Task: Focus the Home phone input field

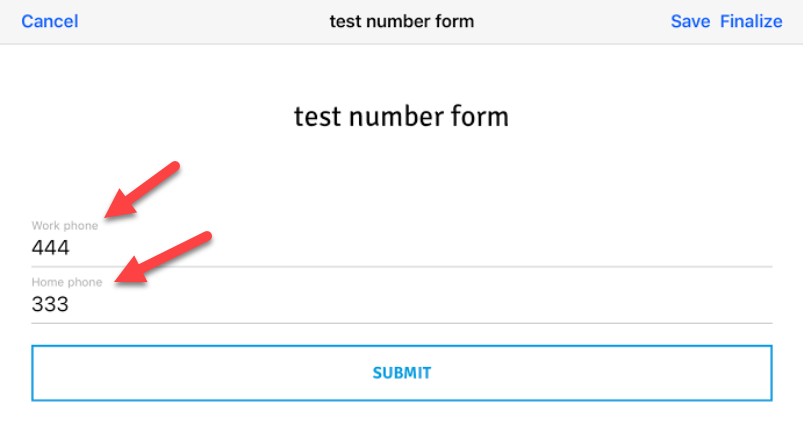Action: (x=400, y=304)
